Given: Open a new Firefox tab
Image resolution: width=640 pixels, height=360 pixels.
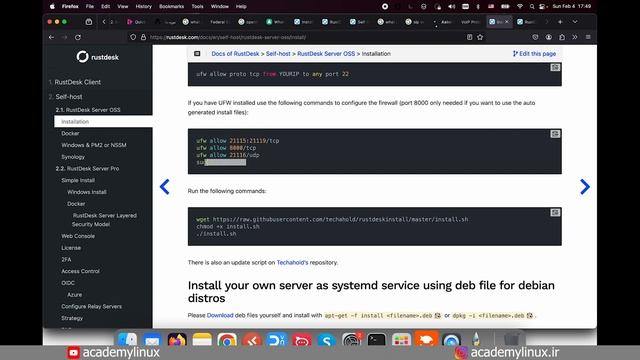Looking at the screenshot, I should 560,22.
